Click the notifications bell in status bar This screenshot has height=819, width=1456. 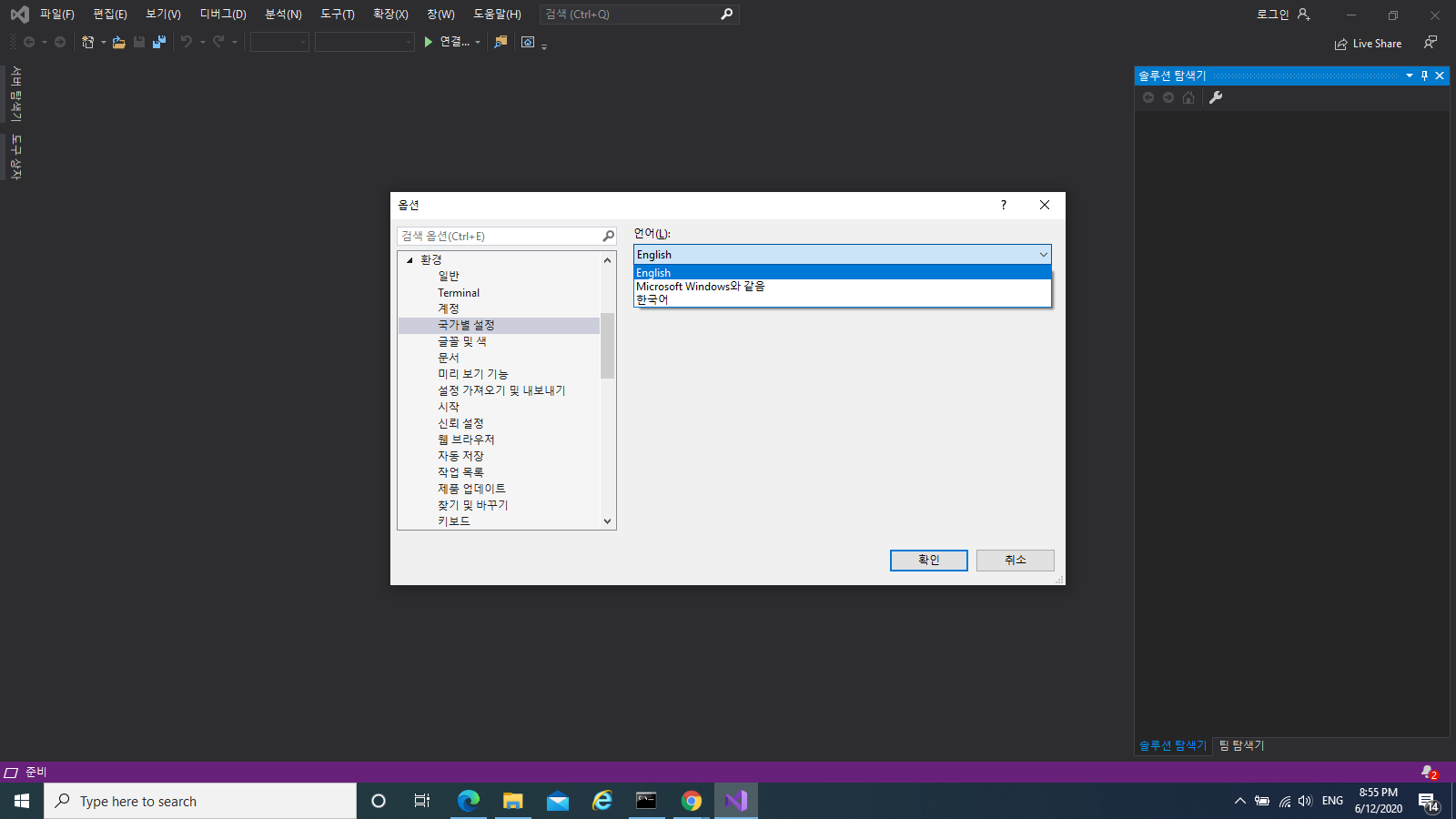tap(1428, 773)
